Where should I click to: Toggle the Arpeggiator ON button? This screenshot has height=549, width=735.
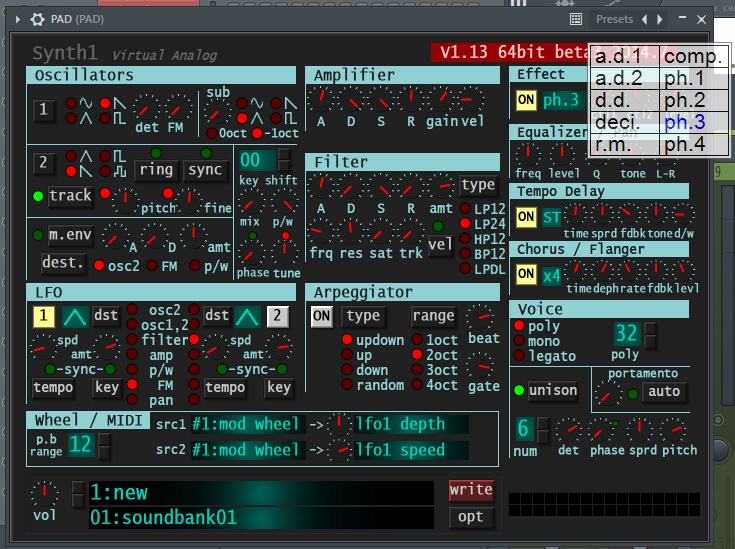coord(322,316)
